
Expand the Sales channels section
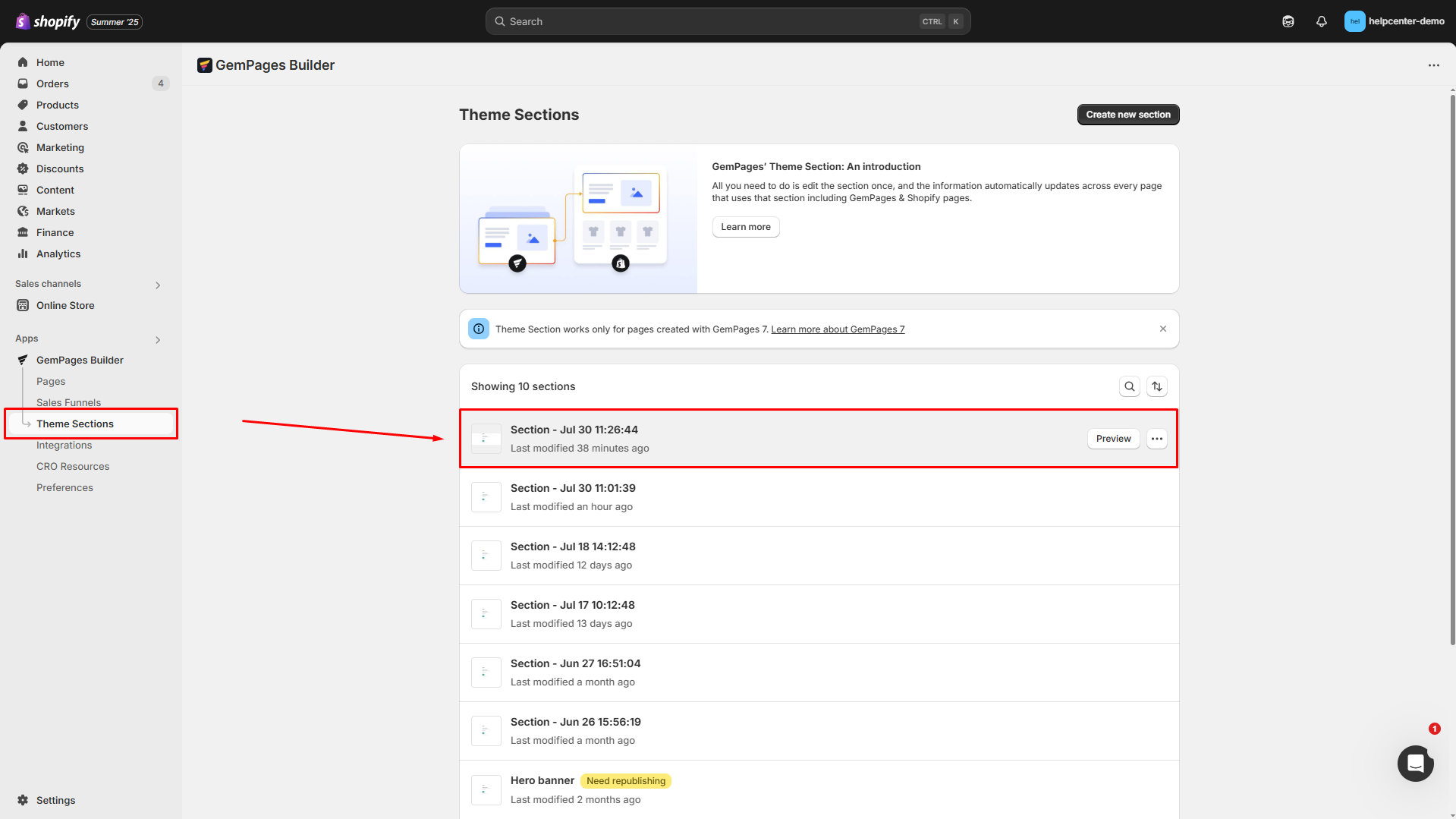pos(158,285)
